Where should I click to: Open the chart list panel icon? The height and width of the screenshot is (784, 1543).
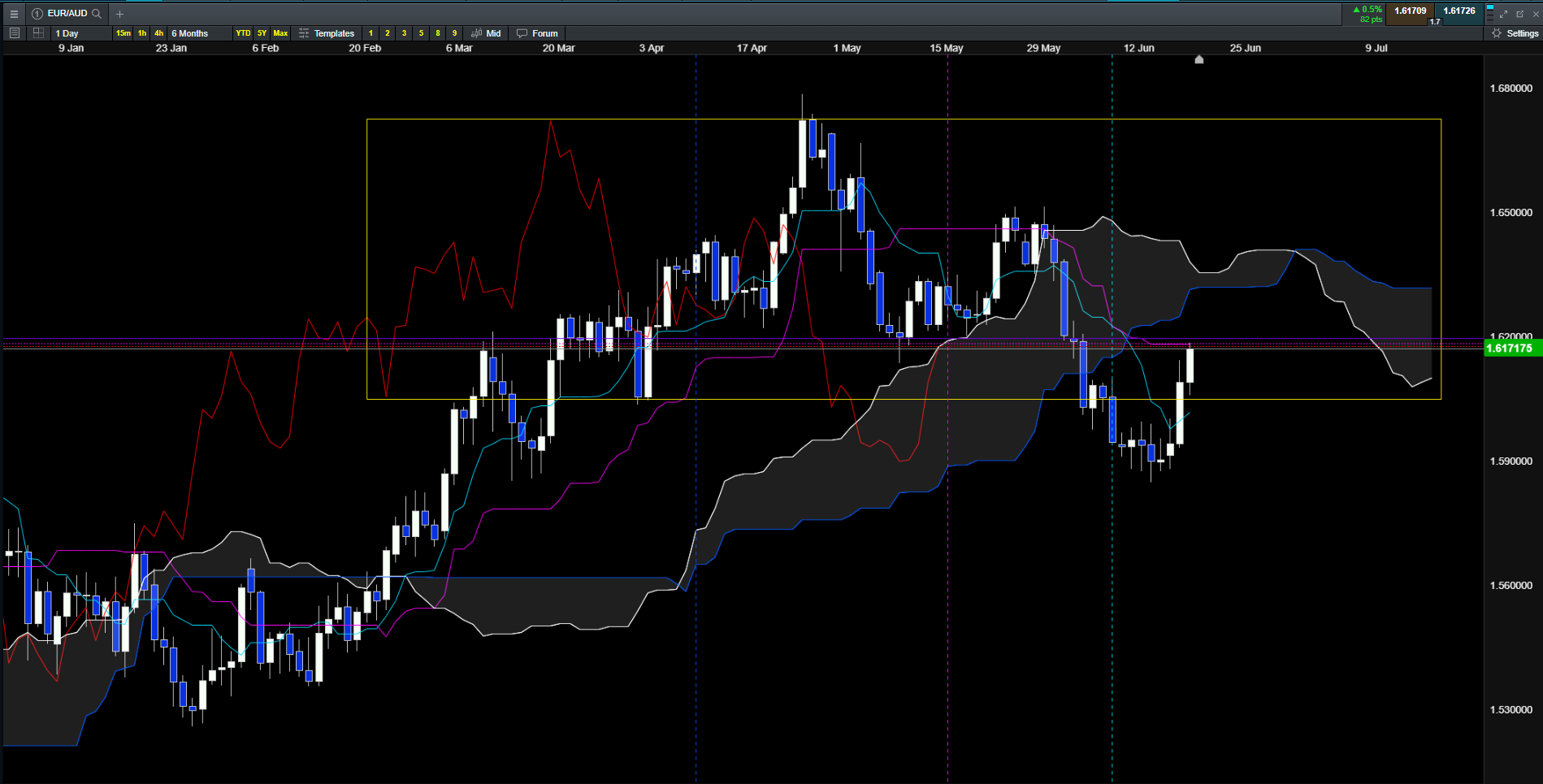(14, 33)
